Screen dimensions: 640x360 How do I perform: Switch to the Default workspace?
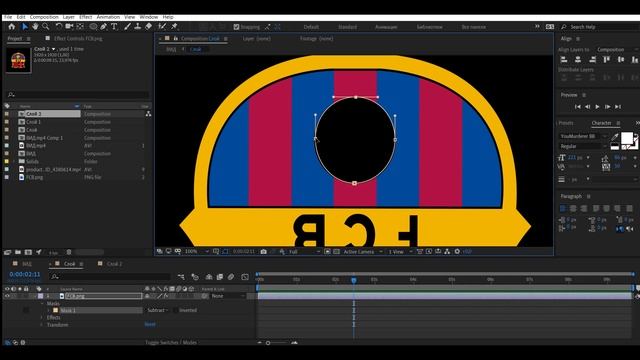[311, 27]
